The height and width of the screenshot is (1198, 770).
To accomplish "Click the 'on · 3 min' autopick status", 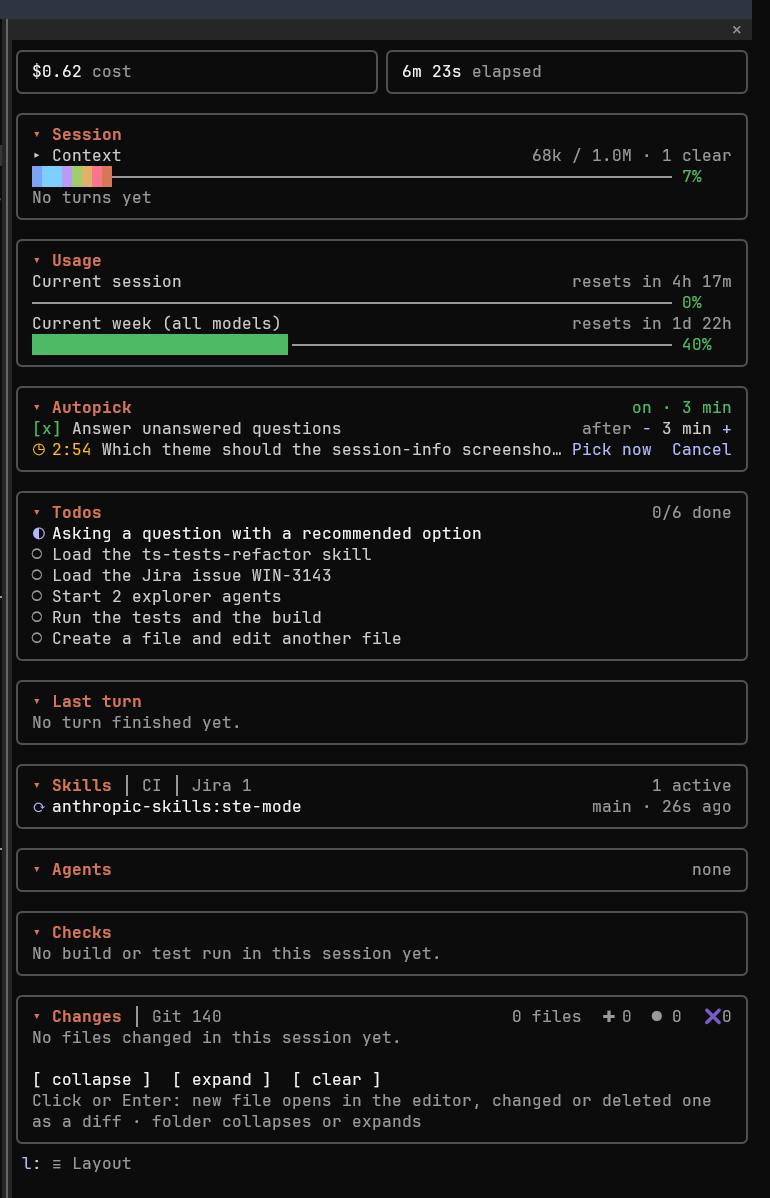I will [x=682, y=408].
